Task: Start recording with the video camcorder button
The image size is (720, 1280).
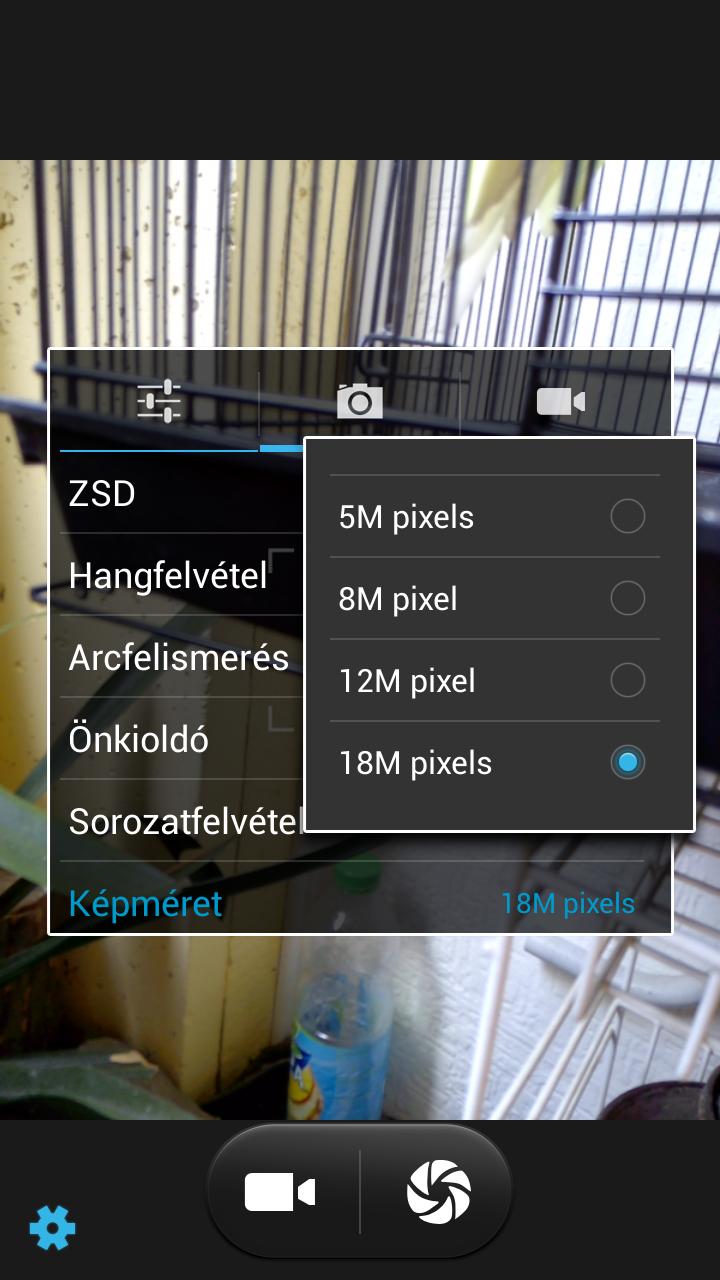Action: 280,1192
